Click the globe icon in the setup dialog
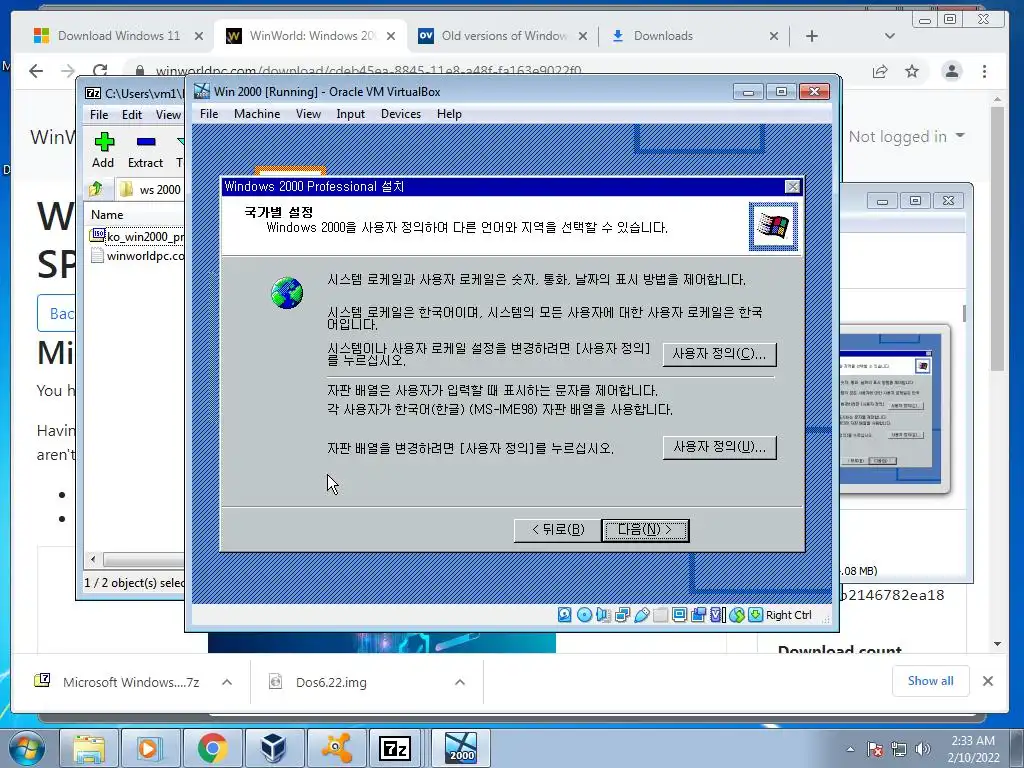 click(287, 293)
